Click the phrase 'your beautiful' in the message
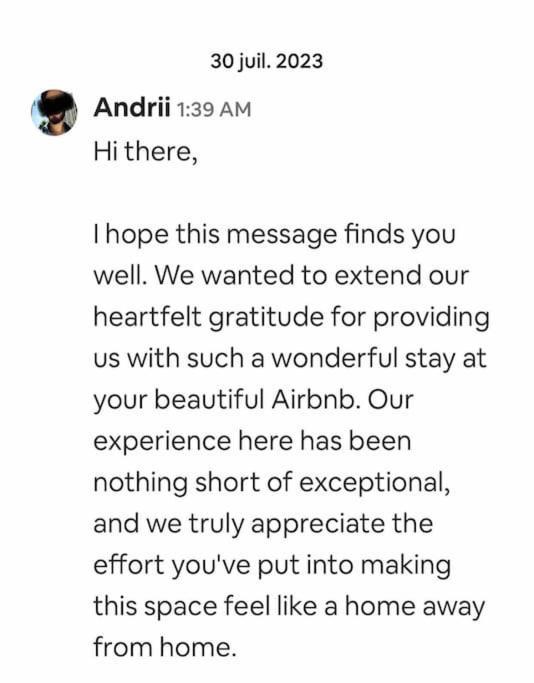 (179, 400)
